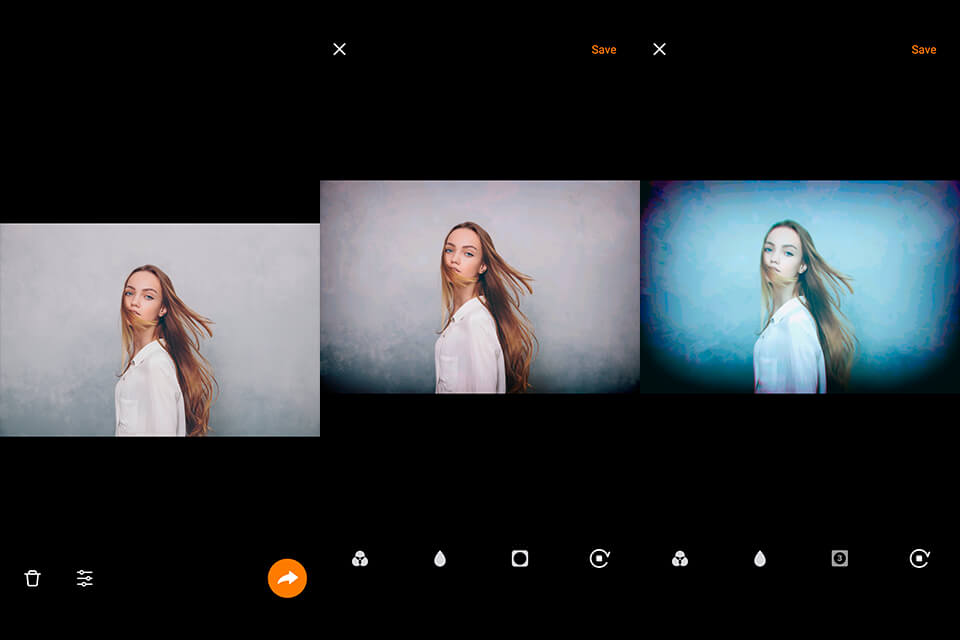Share the photo using the orange arrow
Viewport: 960px width, 640px height.
tap(287, 578)
